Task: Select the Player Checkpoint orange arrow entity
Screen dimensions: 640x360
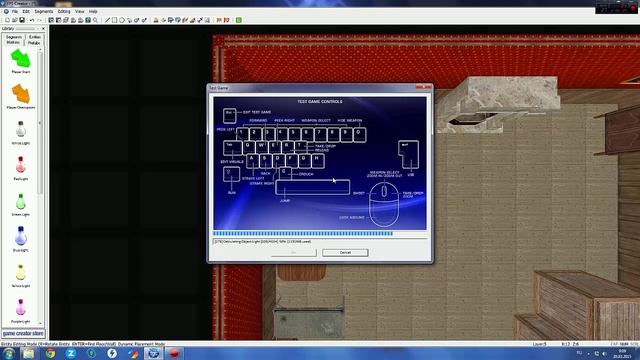Action: point(20,96)
